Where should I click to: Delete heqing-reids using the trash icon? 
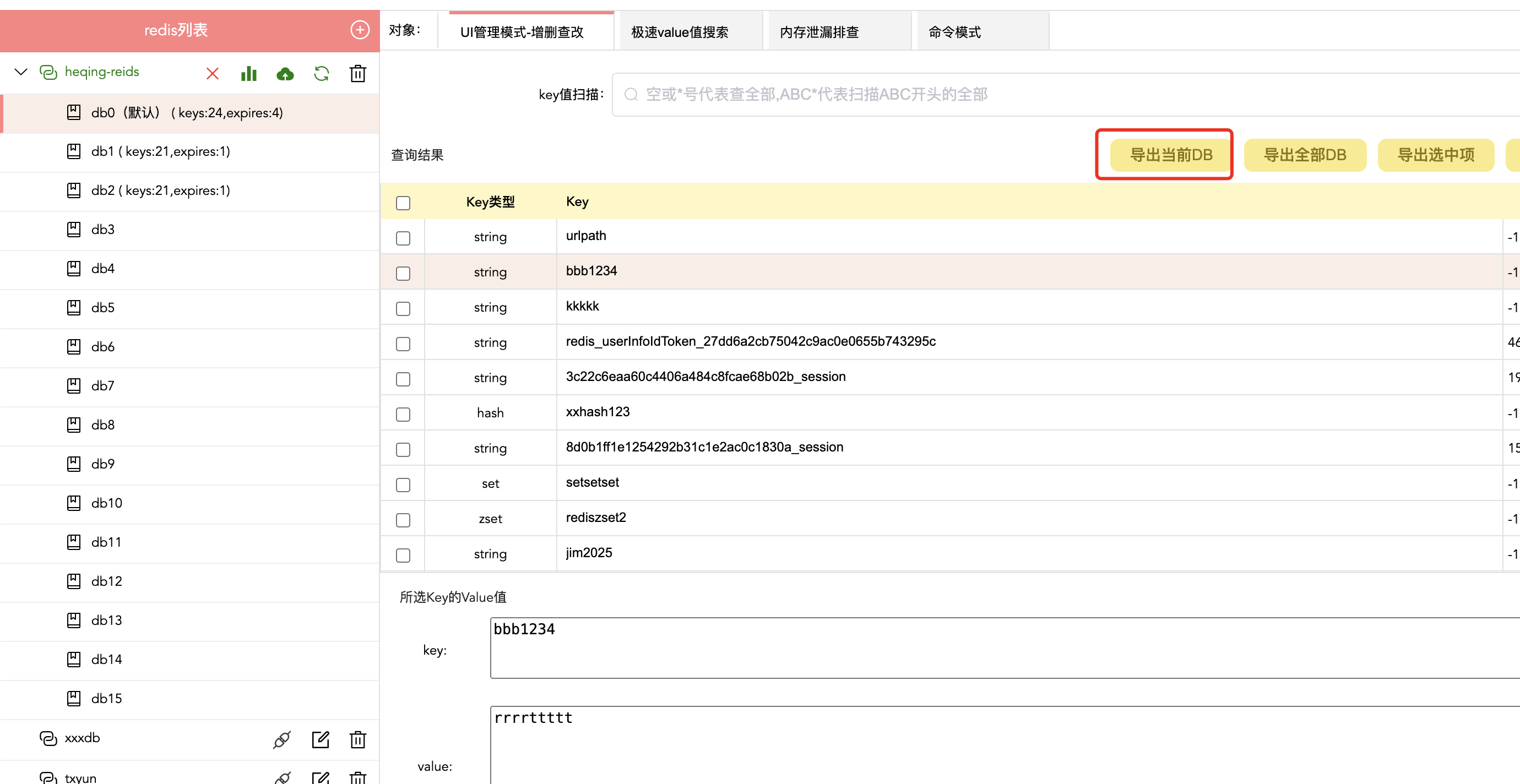pos(357,73)
